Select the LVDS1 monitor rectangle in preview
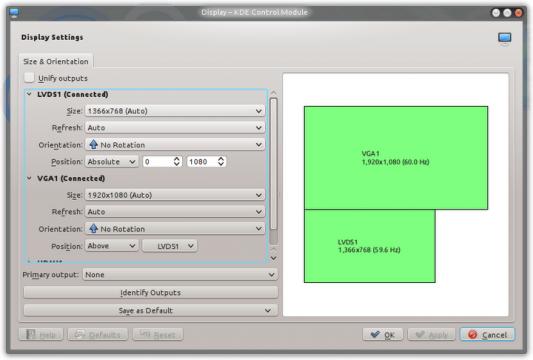Screen dimensions: 533x360 click(x=369, y=246)
